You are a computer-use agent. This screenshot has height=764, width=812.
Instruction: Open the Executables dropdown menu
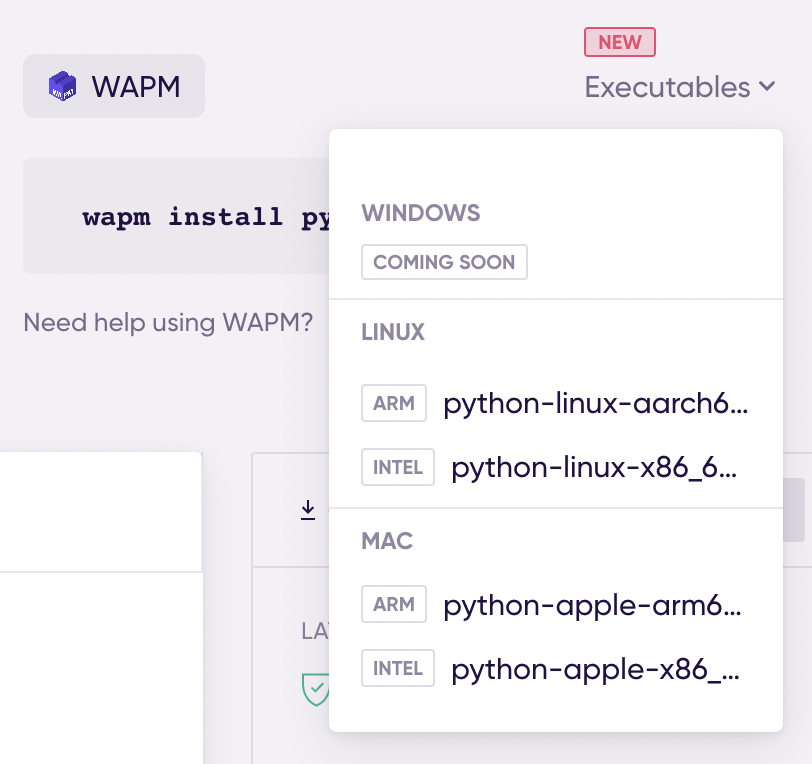pyautogui.click(x=666, y=87)
